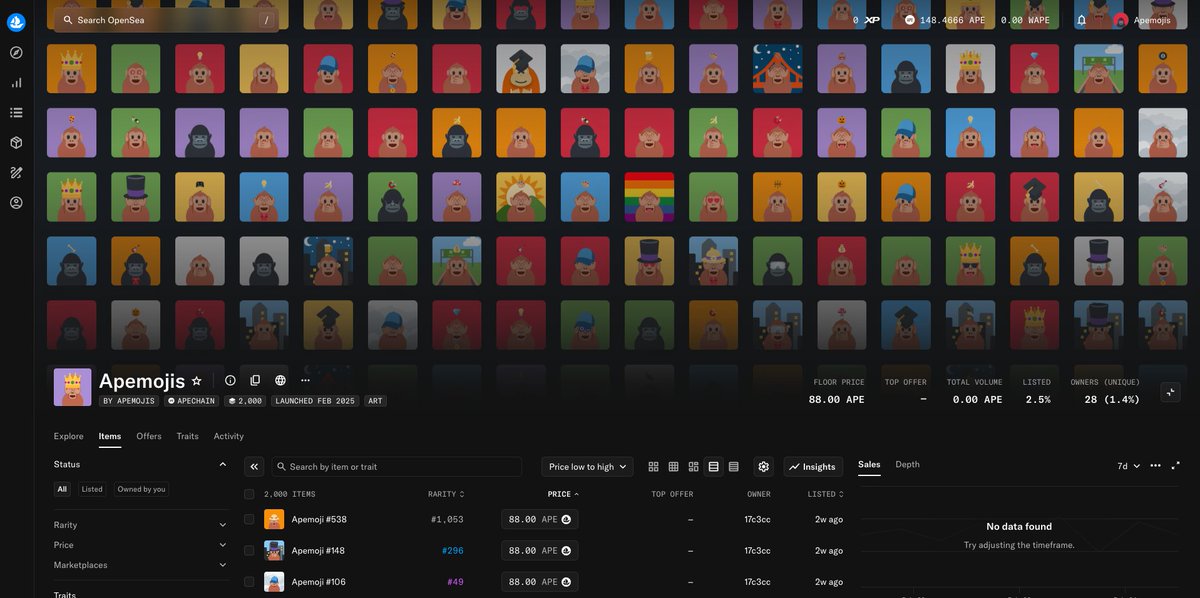Image resolution: width=1200 pixels, height=598 pixels.
Task: Switch to the Traits tab
Action: coord(187,436)
